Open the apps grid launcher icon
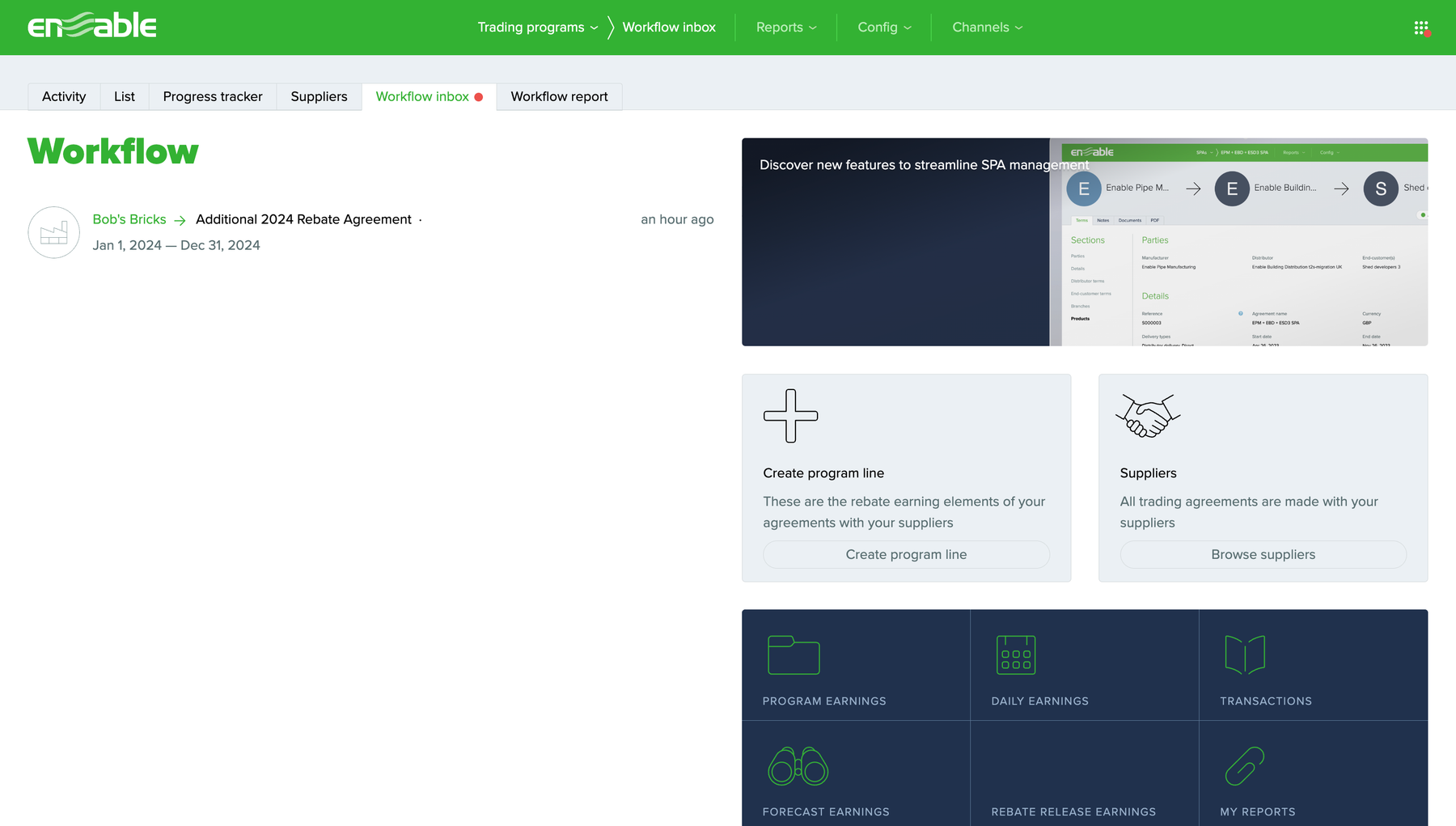This screenshot has width=1456, height=826. [1421, 28]
